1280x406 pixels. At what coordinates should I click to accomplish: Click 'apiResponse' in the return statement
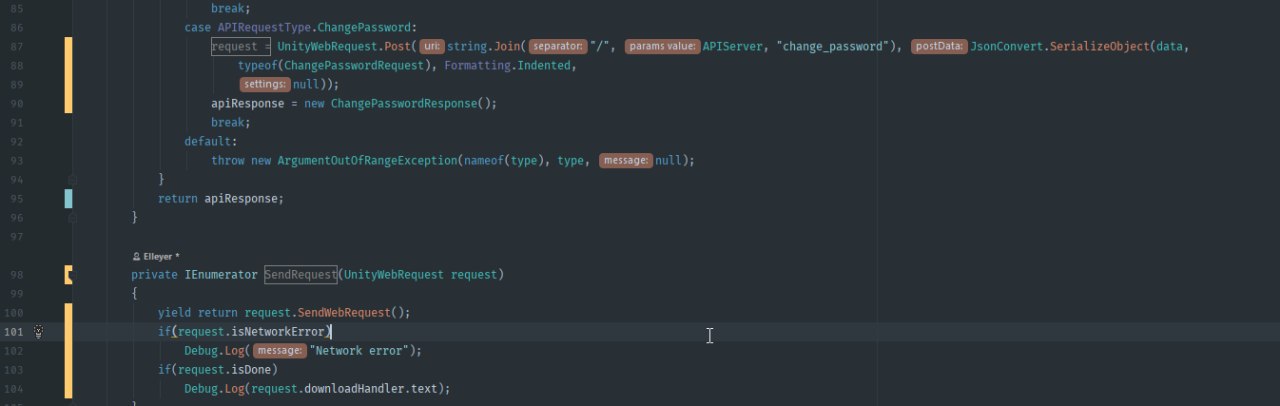(x=241, y=198)
